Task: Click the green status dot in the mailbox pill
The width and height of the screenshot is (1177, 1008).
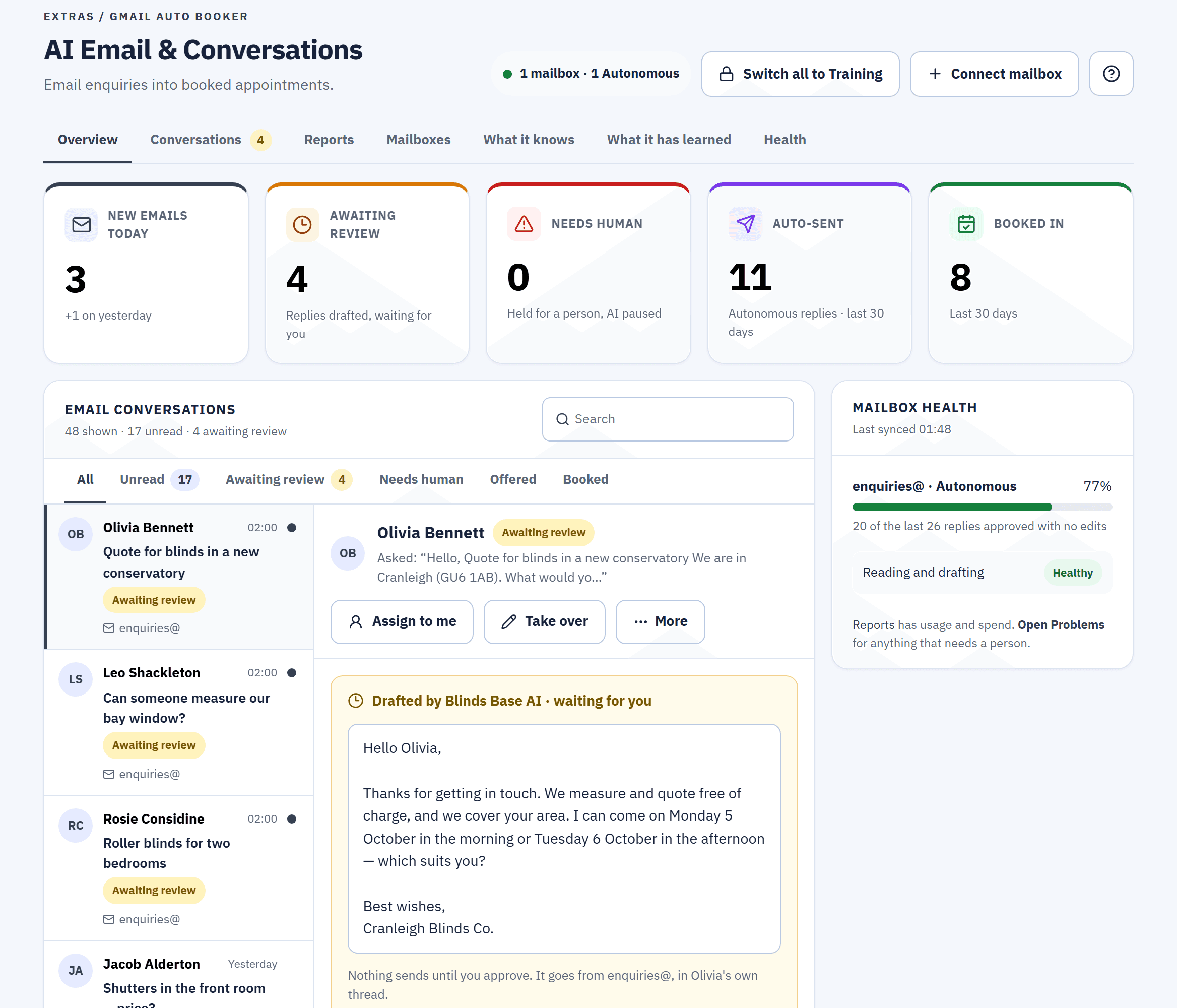Action: [508, 74]
